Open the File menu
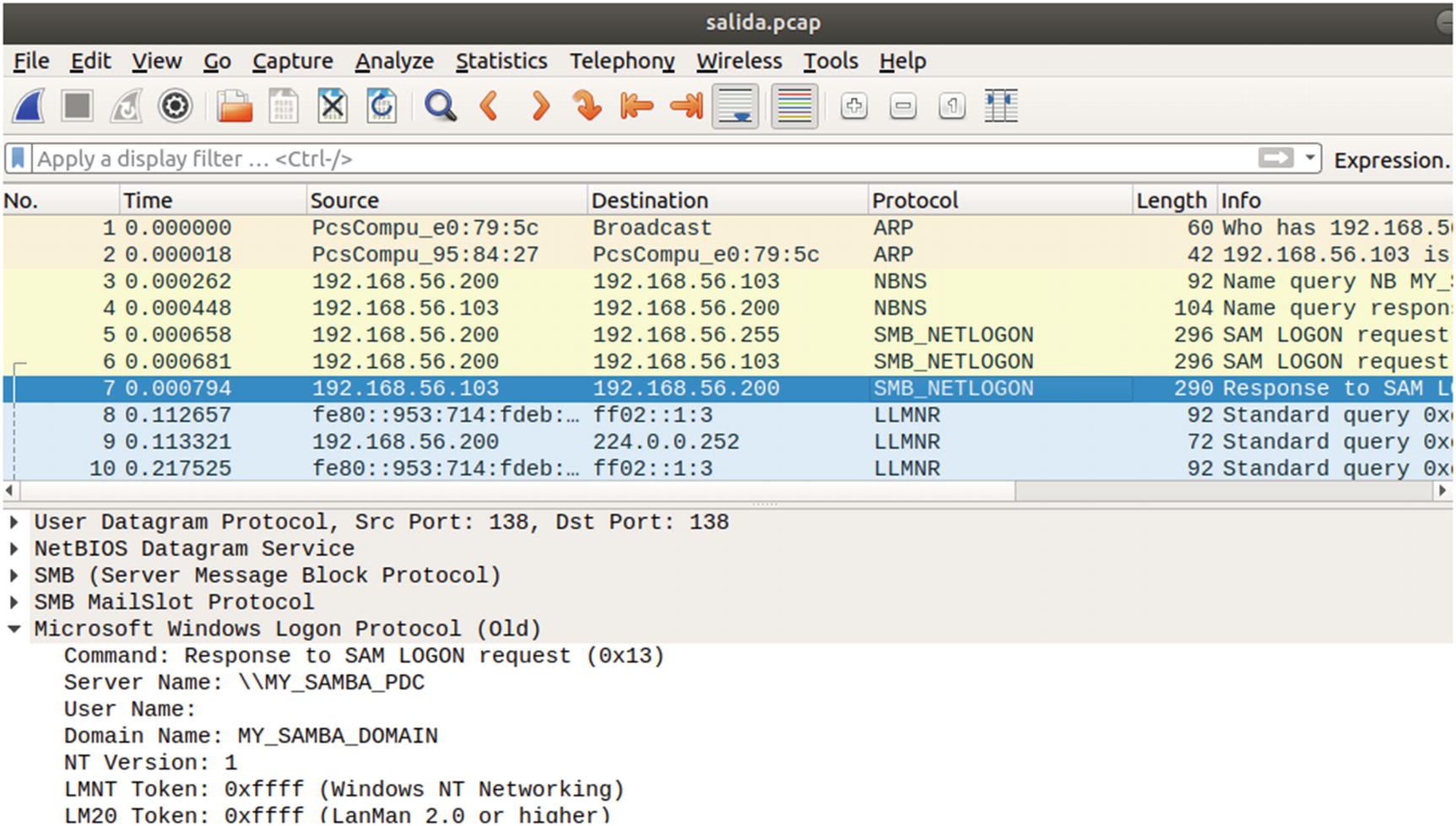Screen dimensions: 1456x826 (x=31, y=61)
